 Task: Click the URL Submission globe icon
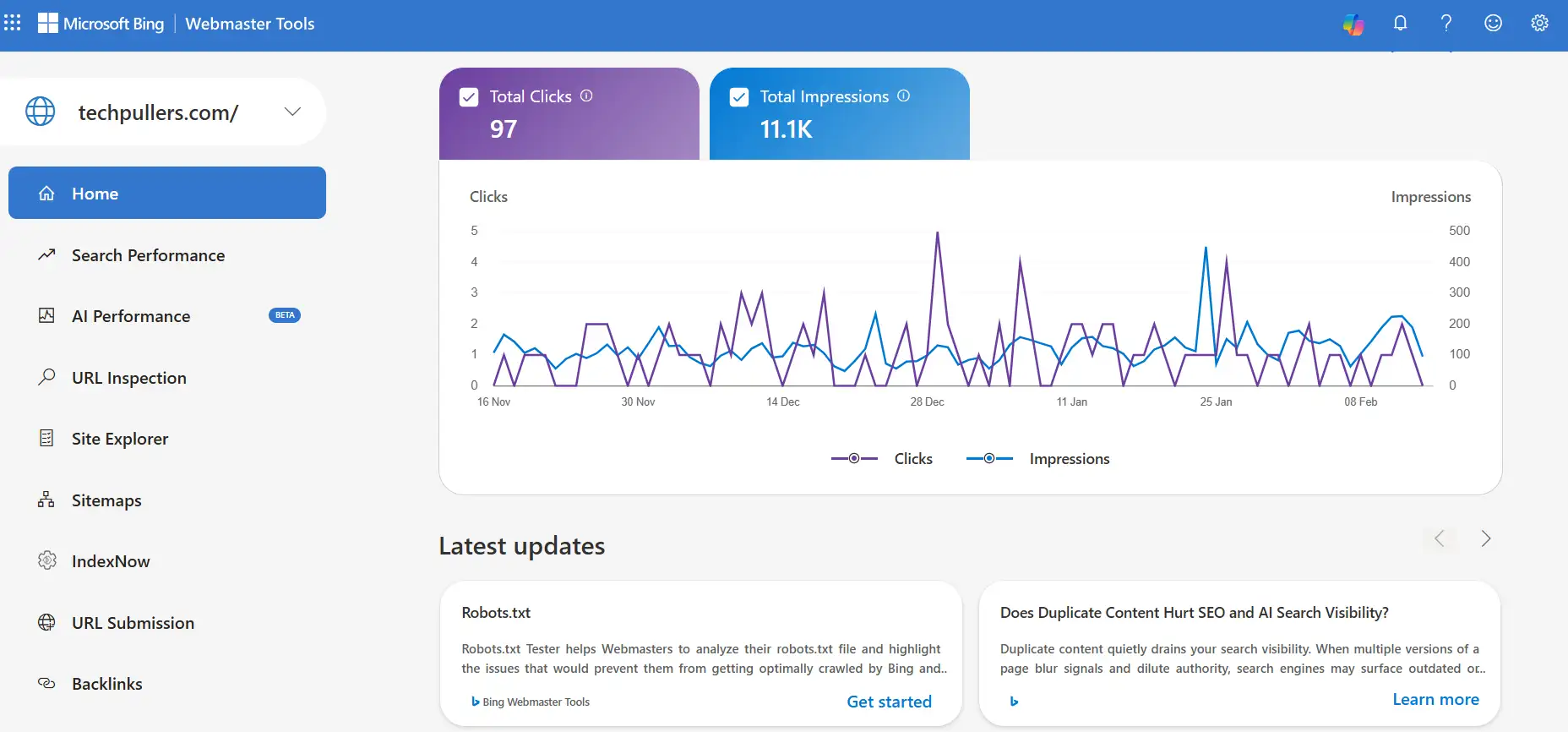click(46, 622)
